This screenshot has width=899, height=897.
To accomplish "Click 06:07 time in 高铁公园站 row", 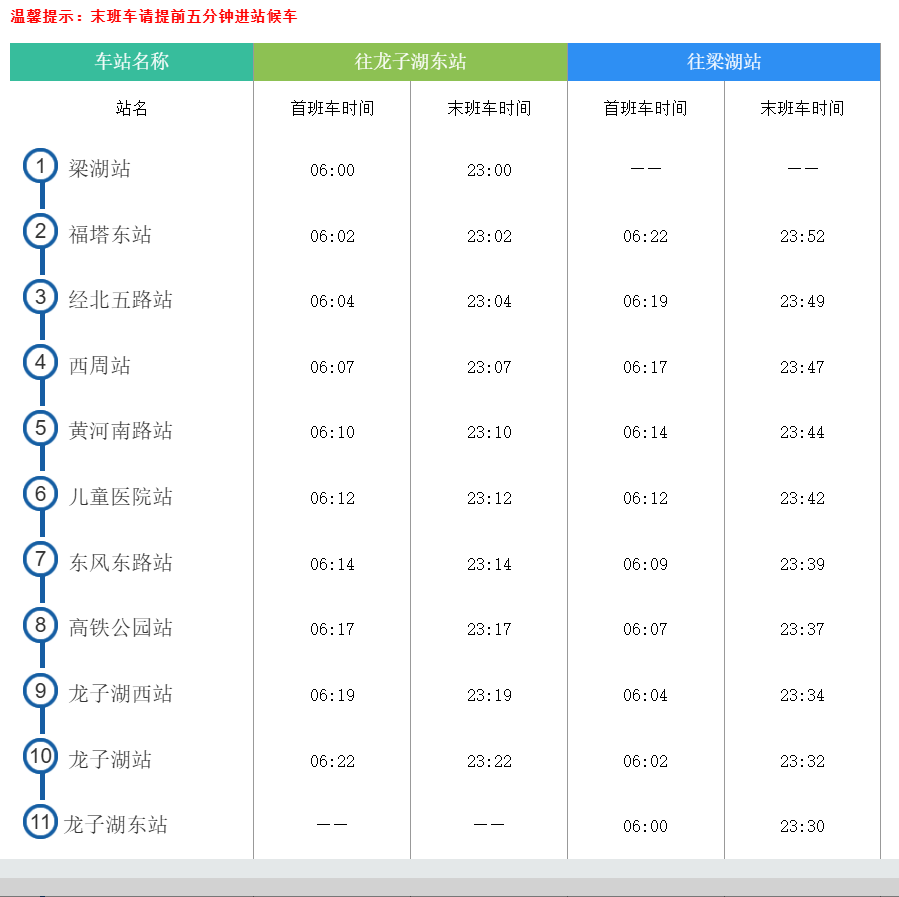I will tap(646, 629).
